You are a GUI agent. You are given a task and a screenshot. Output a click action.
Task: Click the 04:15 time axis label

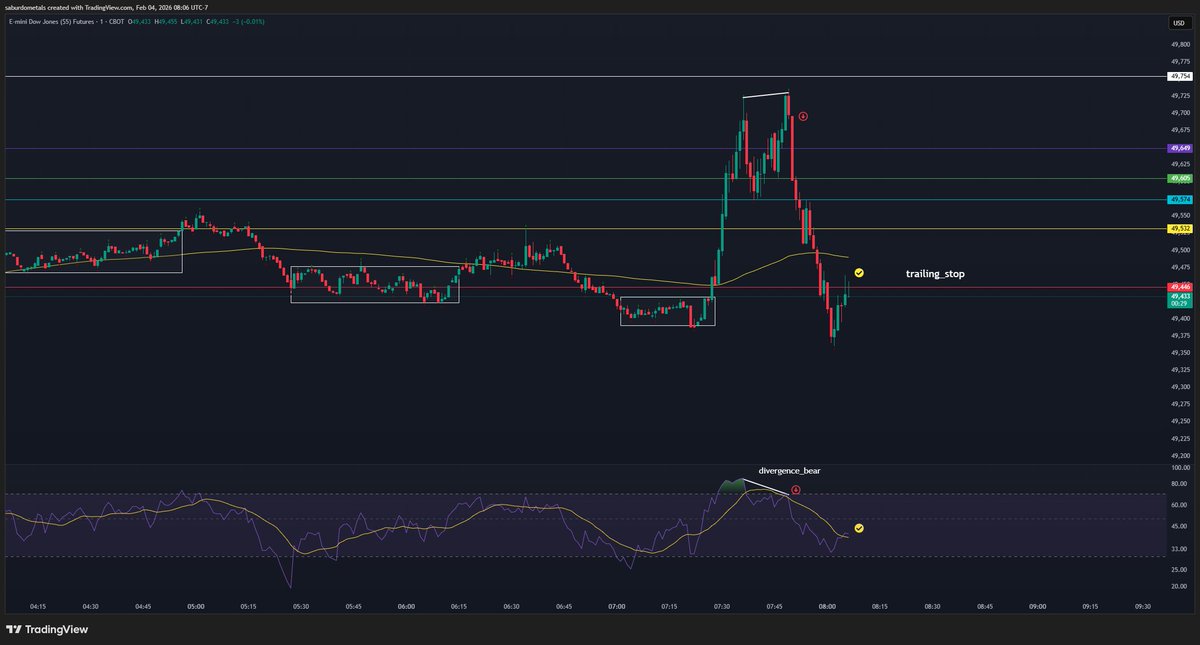tap(38, 606)
